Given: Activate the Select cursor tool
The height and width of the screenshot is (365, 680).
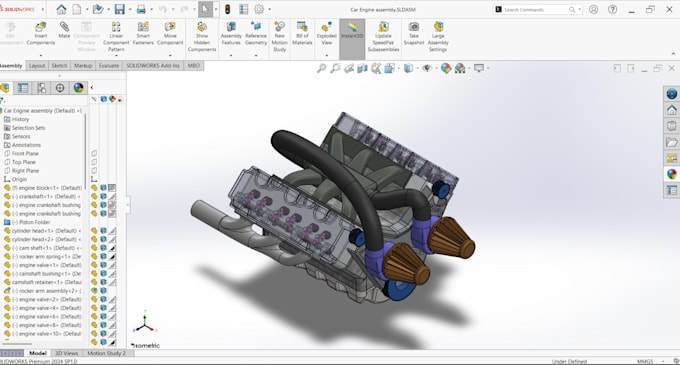Looking at the screenshot, I should [x=205, y=9].
